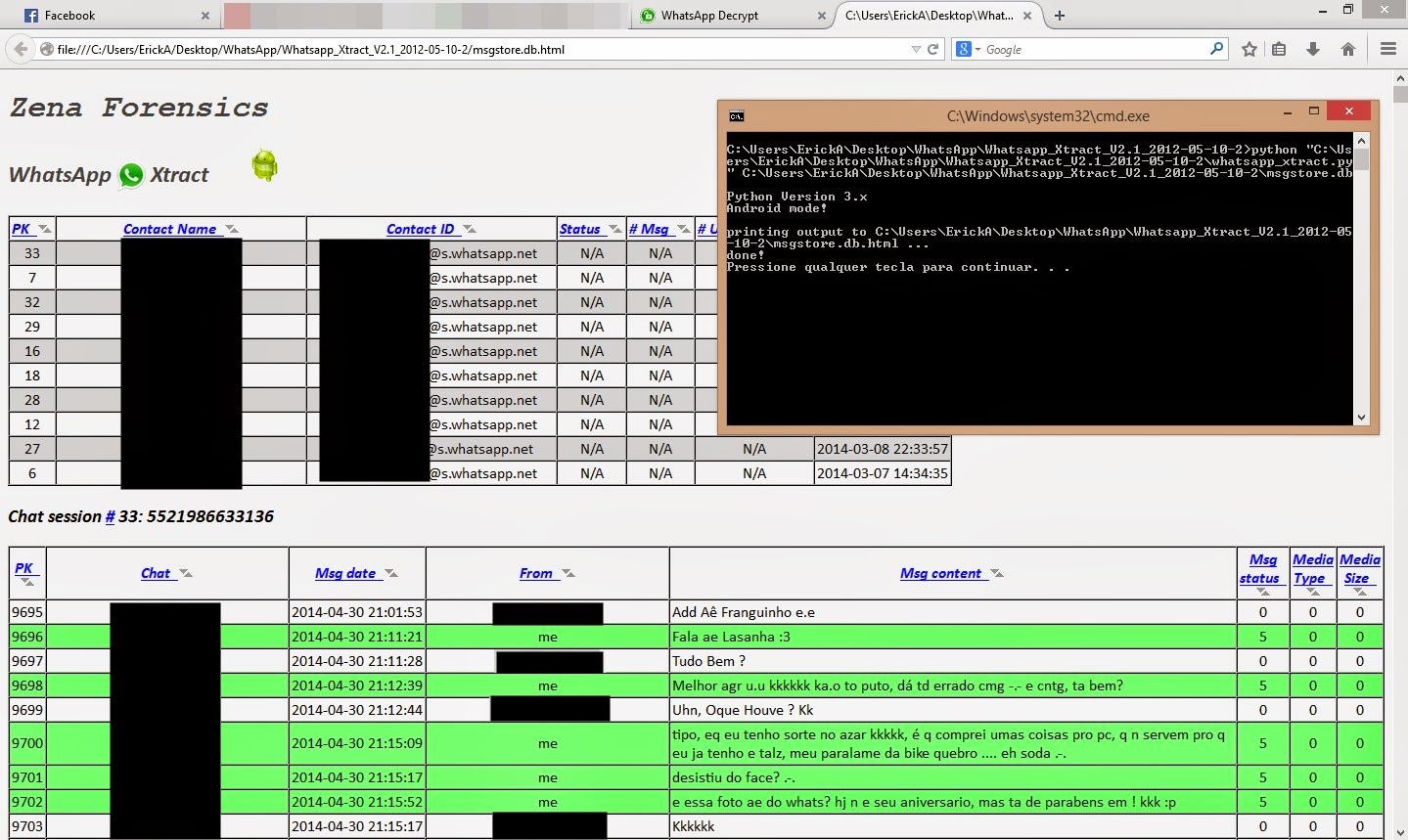The height and width of the screenshot is (840, 1408).
Task: Go back to previous page
Action: [x=20, y=49]
